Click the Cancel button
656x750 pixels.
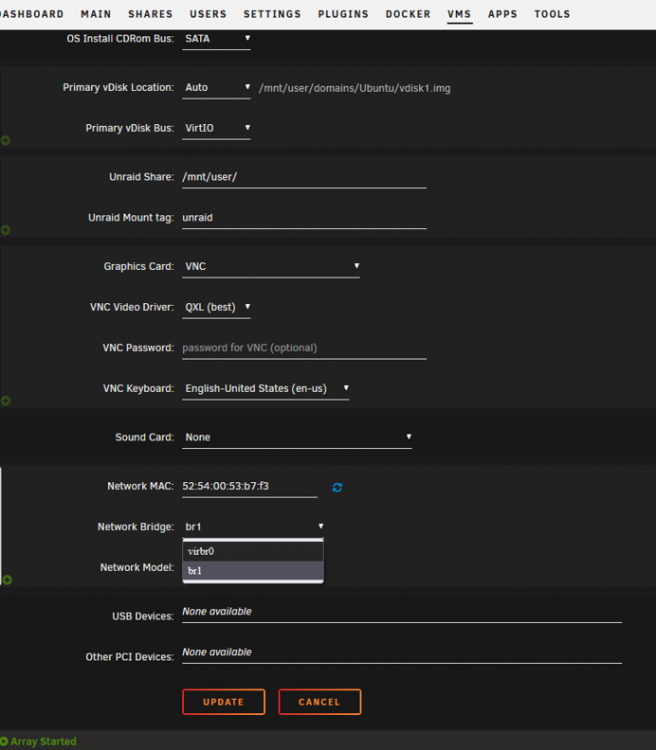pos(320,702)
